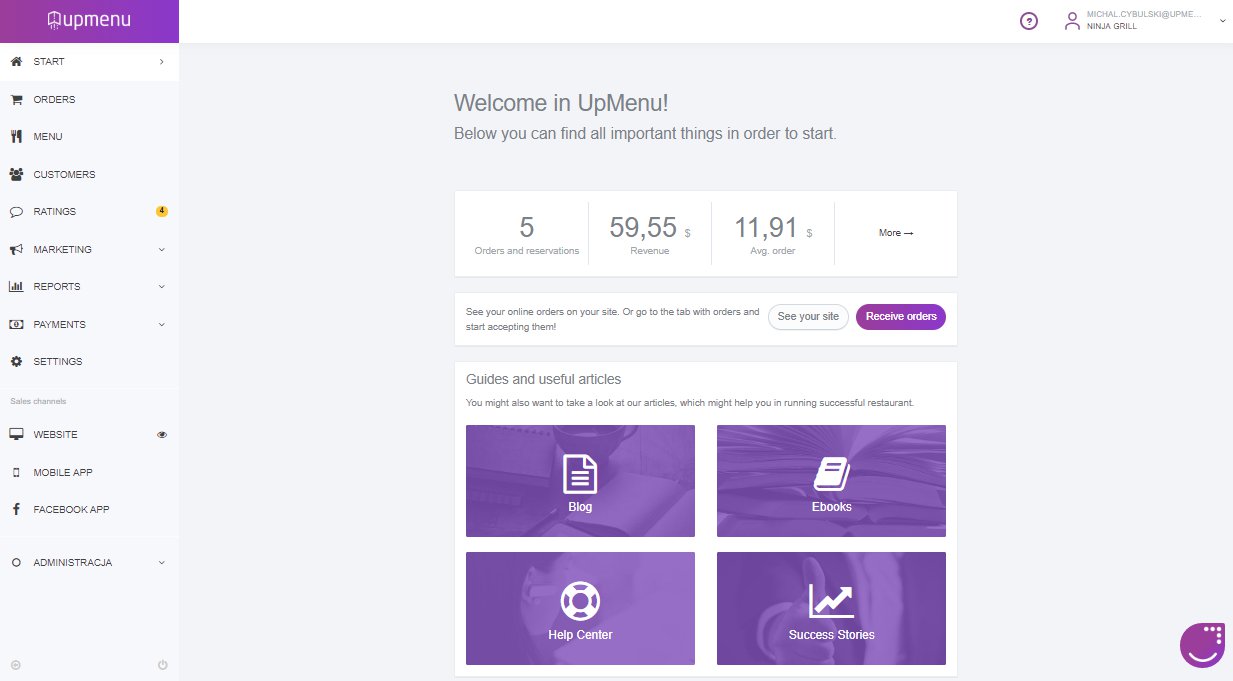Click the power logout icon
Screen dimensions: 1233x681
point(162,665)
